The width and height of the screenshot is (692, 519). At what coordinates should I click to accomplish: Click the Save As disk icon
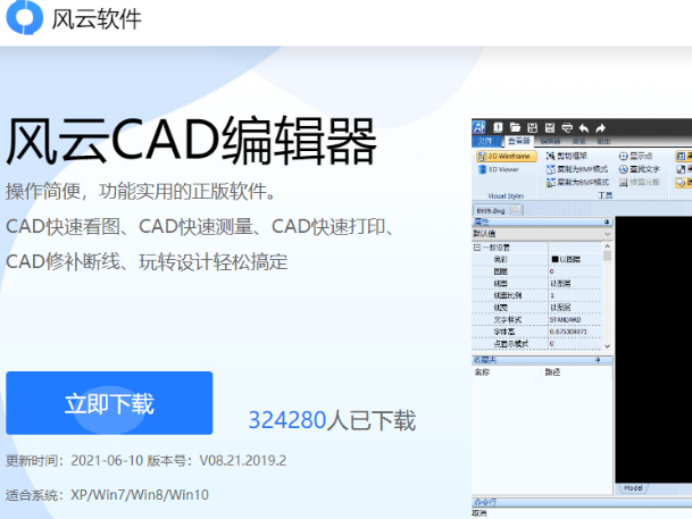pos(549,128)
